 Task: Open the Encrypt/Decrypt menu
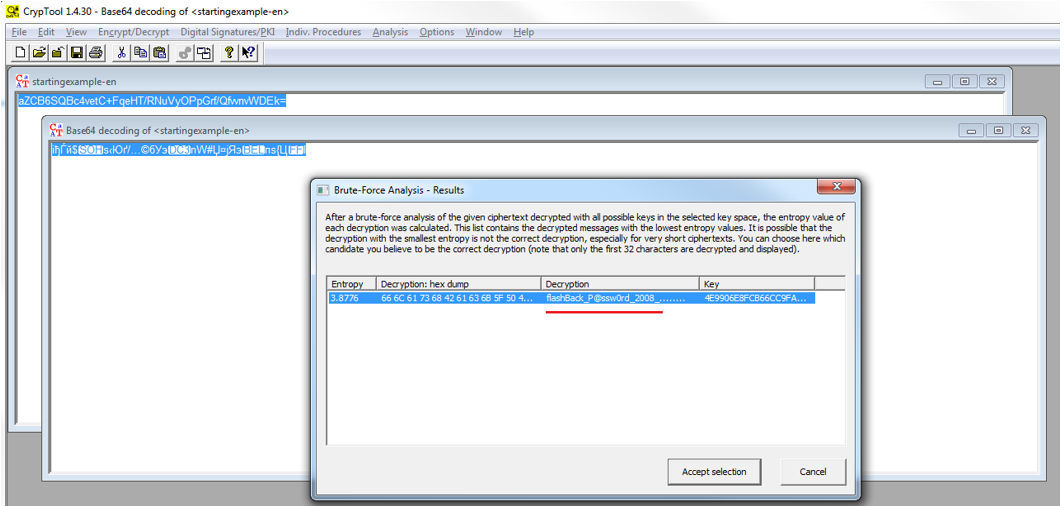(x=133, y=32)
